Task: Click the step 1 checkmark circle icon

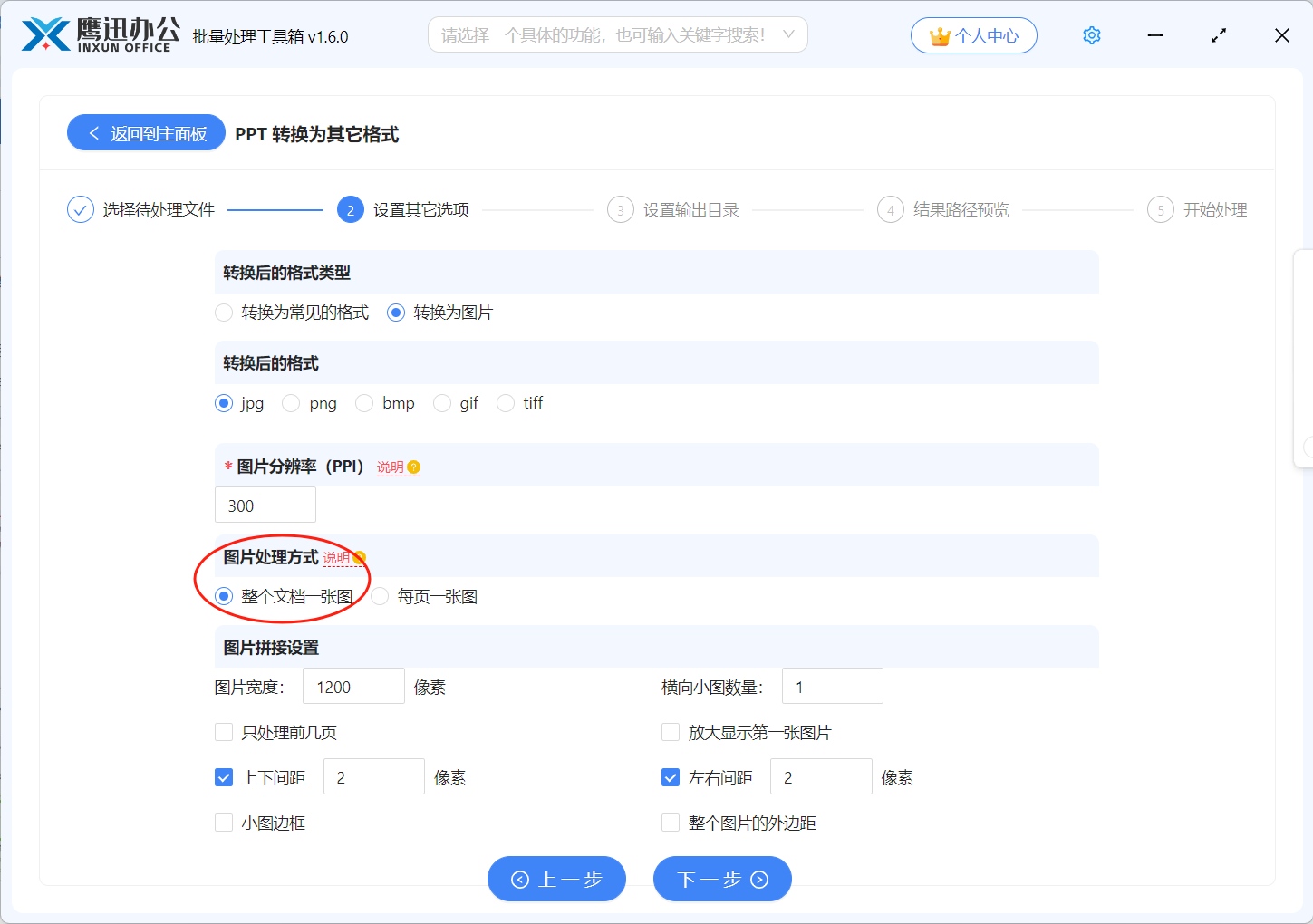Action: point(81,210)
